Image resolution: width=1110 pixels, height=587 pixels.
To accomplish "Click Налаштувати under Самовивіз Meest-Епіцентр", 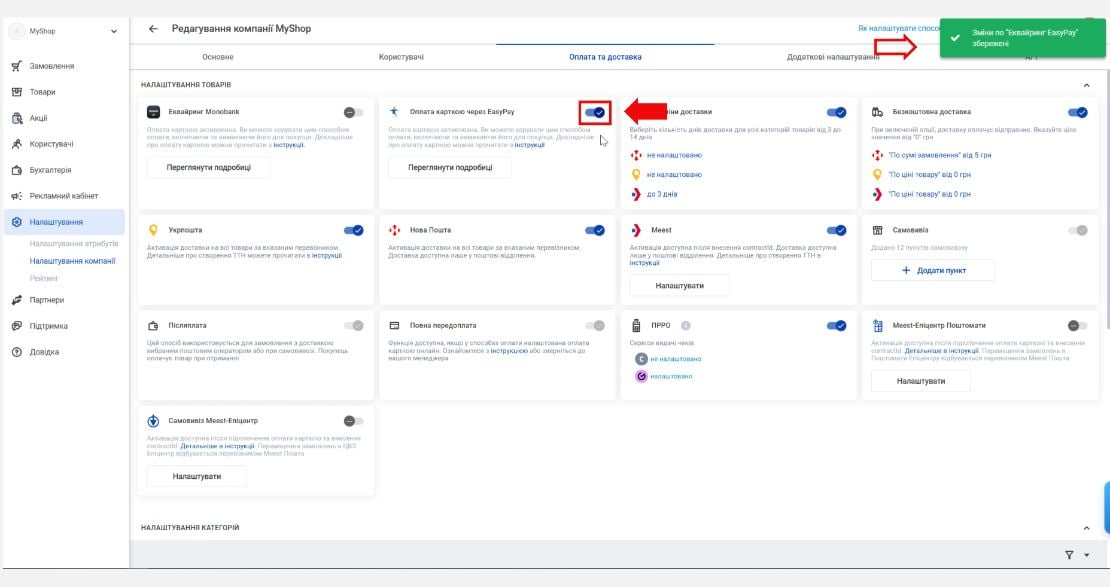I will (197, 477).
